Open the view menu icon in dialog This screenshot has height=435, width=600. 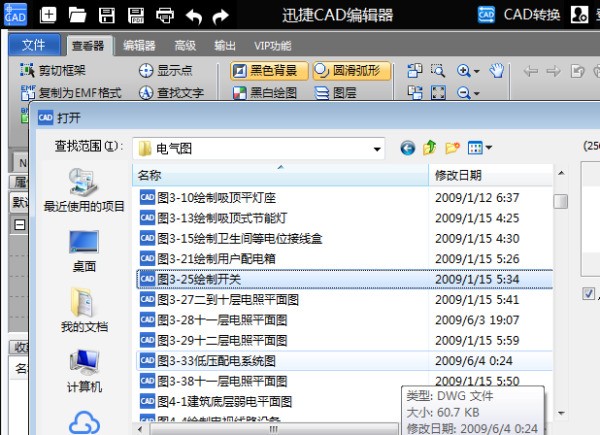click(479, 148)
